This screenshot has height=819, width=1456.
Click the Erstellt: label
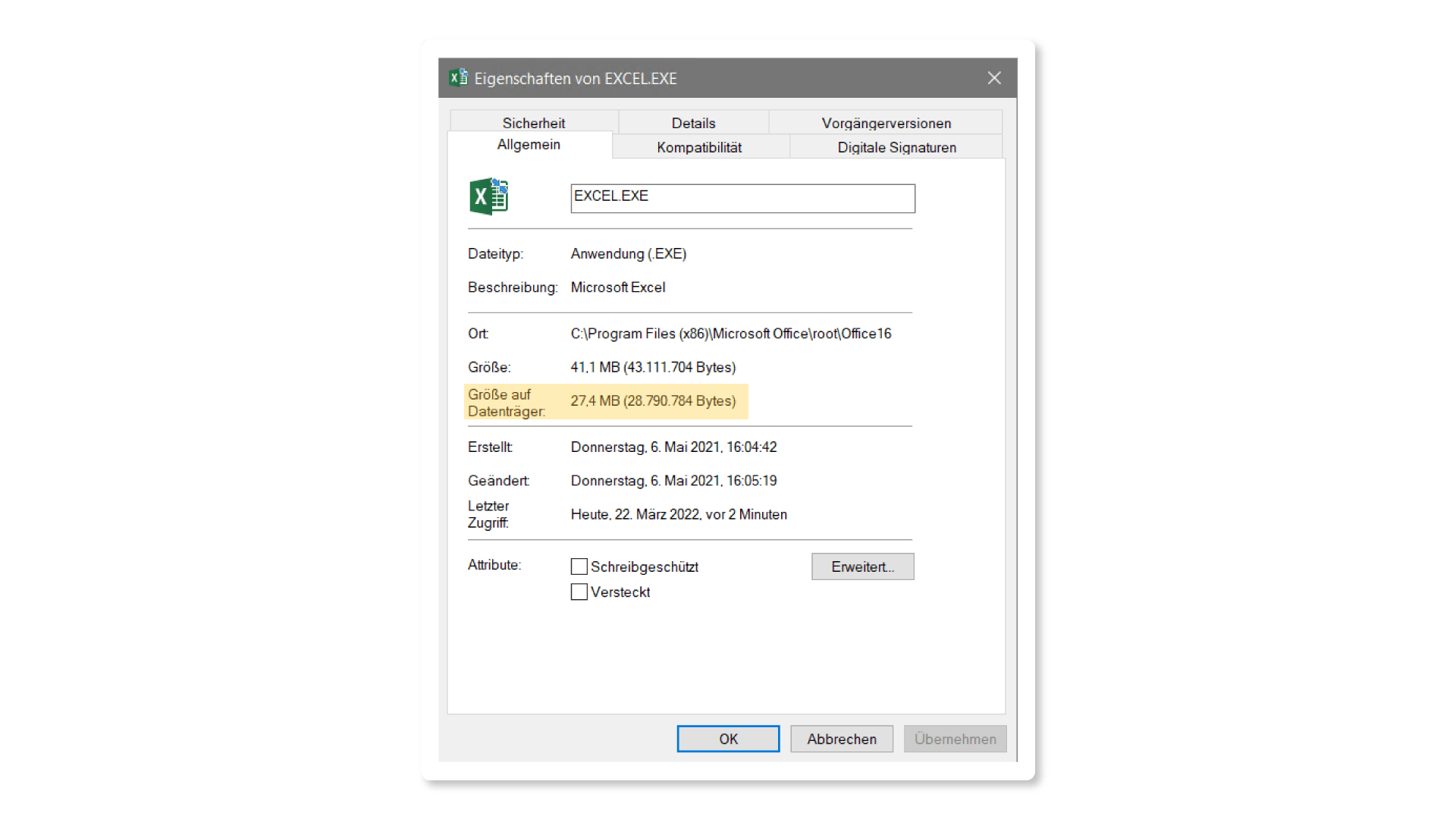[490, 447]
